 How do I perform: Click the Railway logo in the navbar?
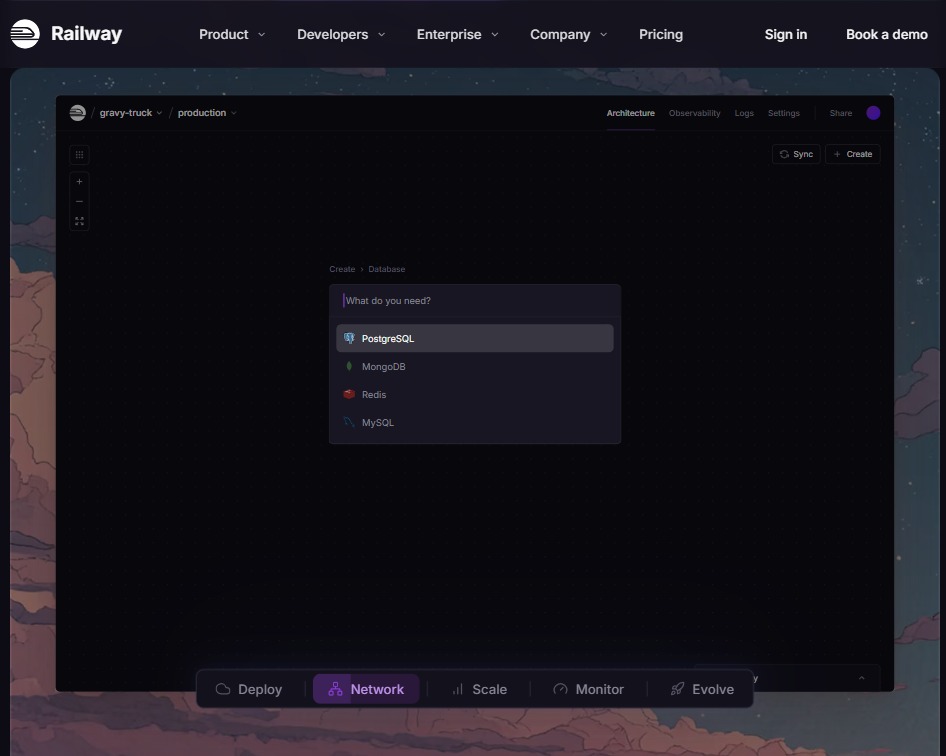pos(65,33)
